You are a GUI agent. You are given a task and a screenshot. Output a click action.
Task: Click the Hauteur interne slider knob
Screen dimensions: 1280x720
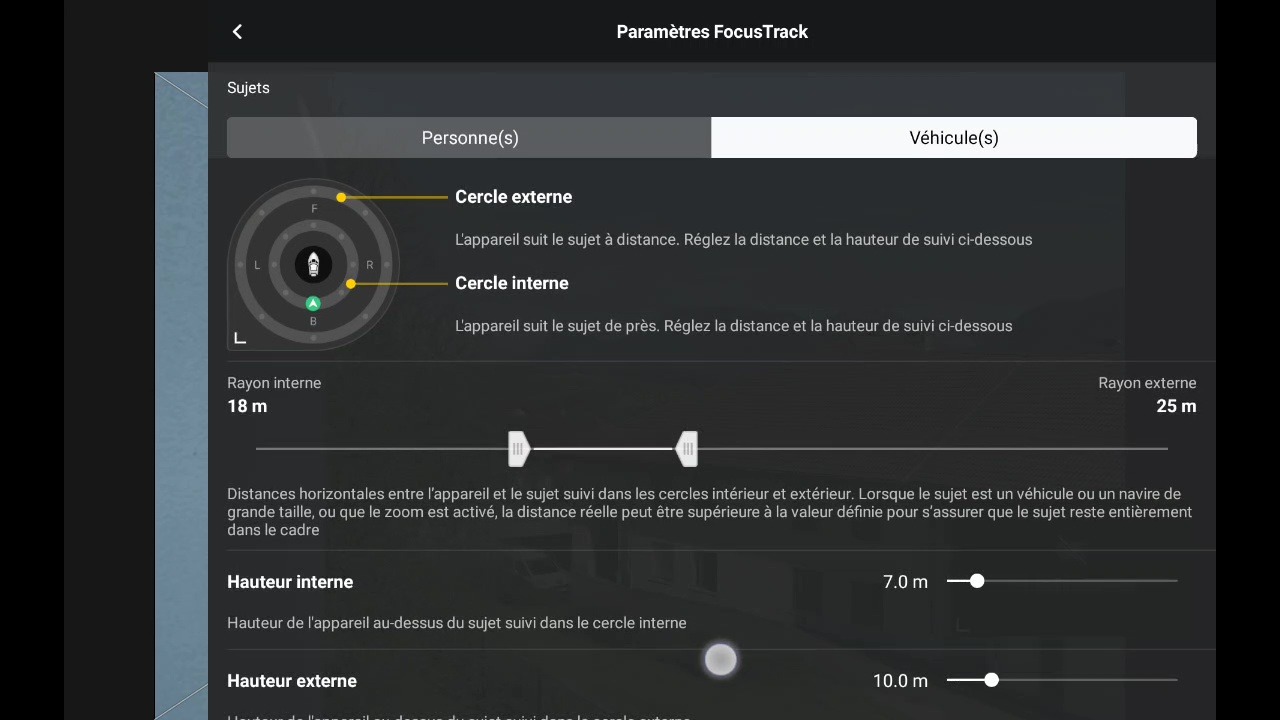pos(977,581)
